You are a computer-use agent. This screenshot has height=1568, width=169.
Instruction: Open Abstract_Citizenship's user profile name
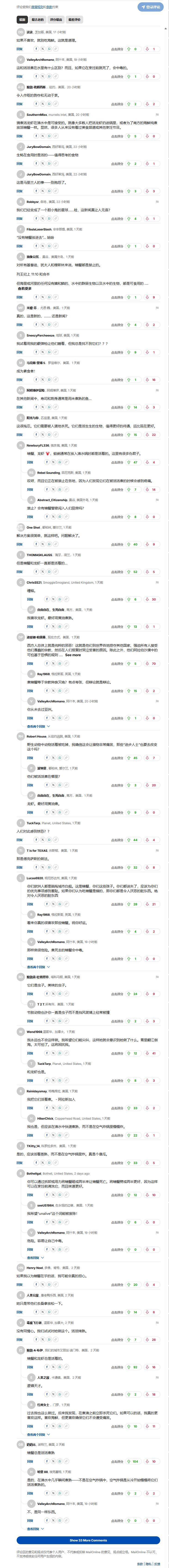[52, 500]
